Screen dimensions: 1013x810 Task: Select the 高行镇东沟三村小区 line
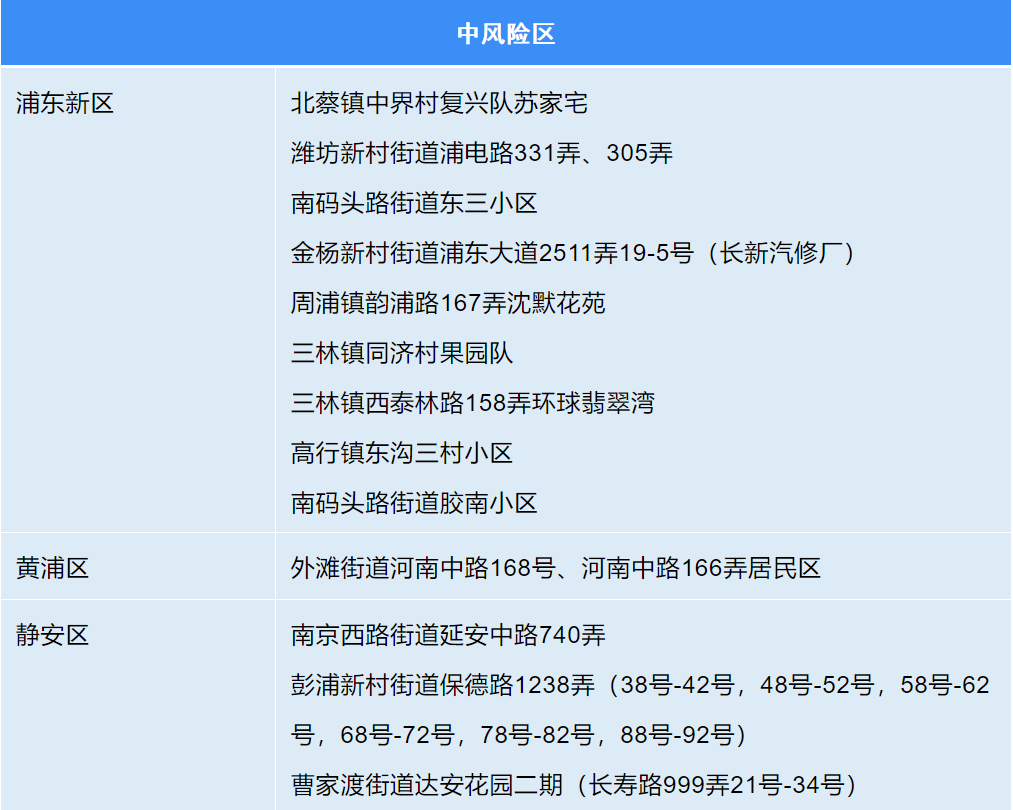tap(402, 453)
